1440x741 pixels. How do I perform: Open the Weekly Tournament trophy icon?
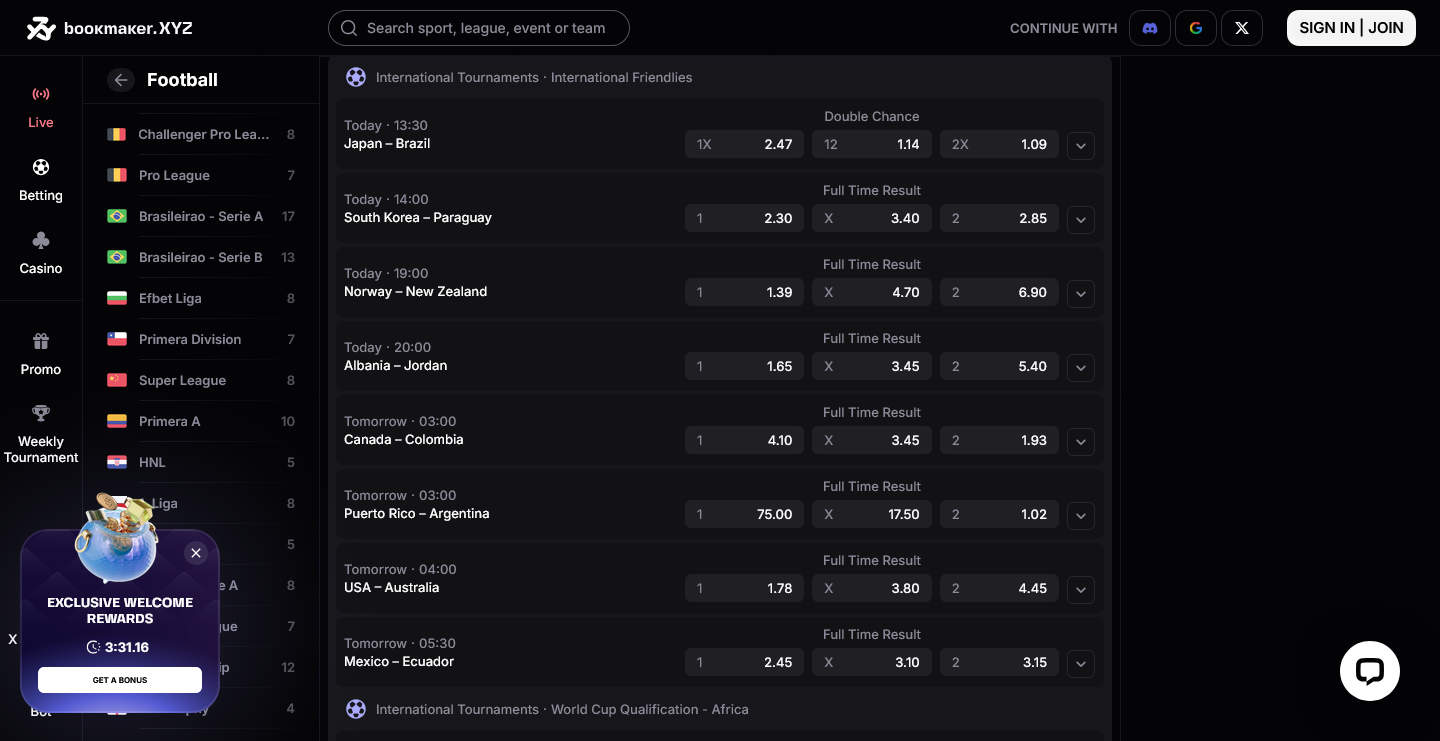pos(41,413)
